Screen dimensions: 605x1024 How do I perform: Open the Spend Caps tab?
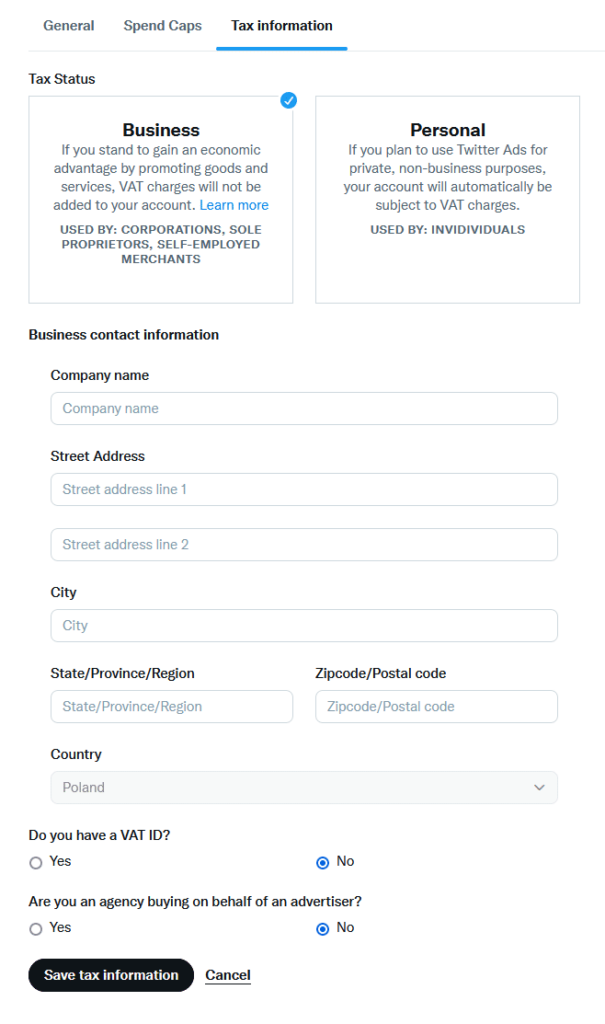[163, 25]
